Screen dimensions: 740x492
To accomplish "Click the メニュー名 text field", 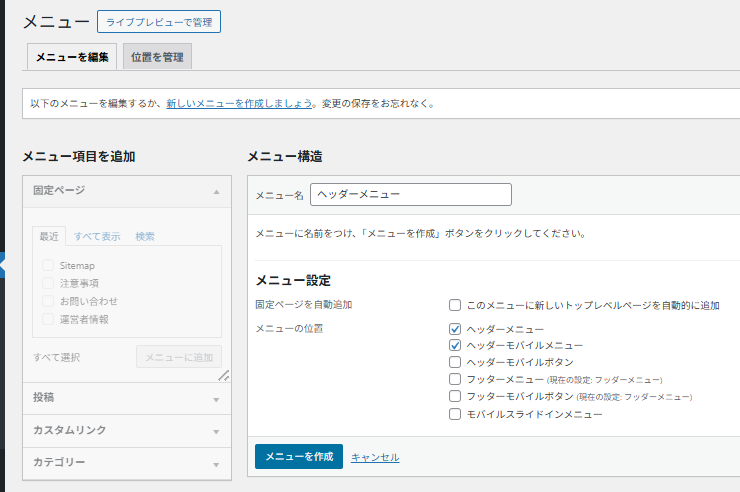I will [410, 194].
